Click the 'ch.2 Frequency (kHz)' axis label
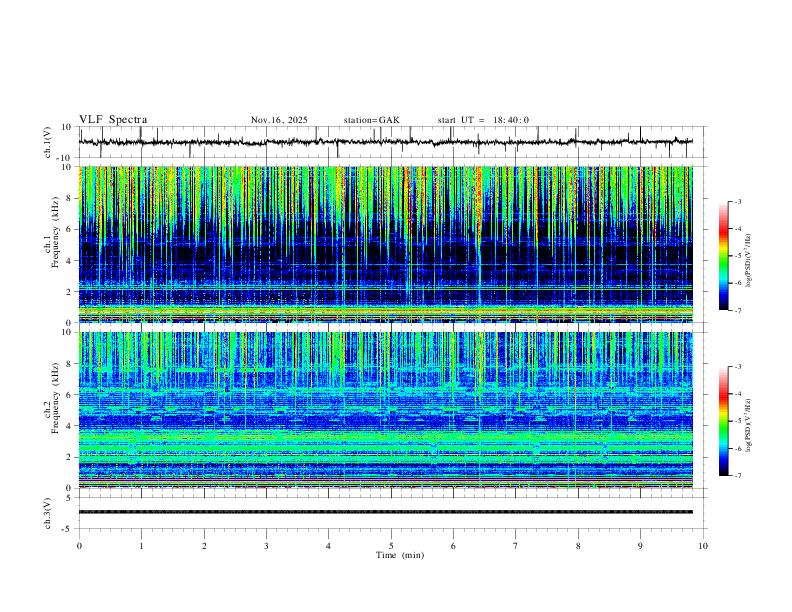792x612 pixels. point(52,398)
